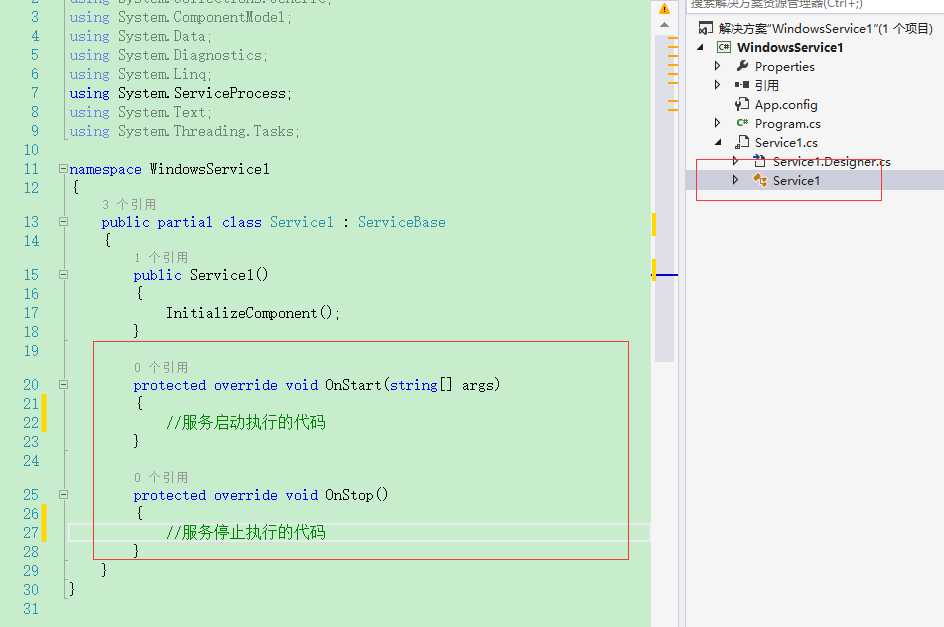
Task: Select Service1.cs in Solution Explorer
Action: [x=786, y=143]
